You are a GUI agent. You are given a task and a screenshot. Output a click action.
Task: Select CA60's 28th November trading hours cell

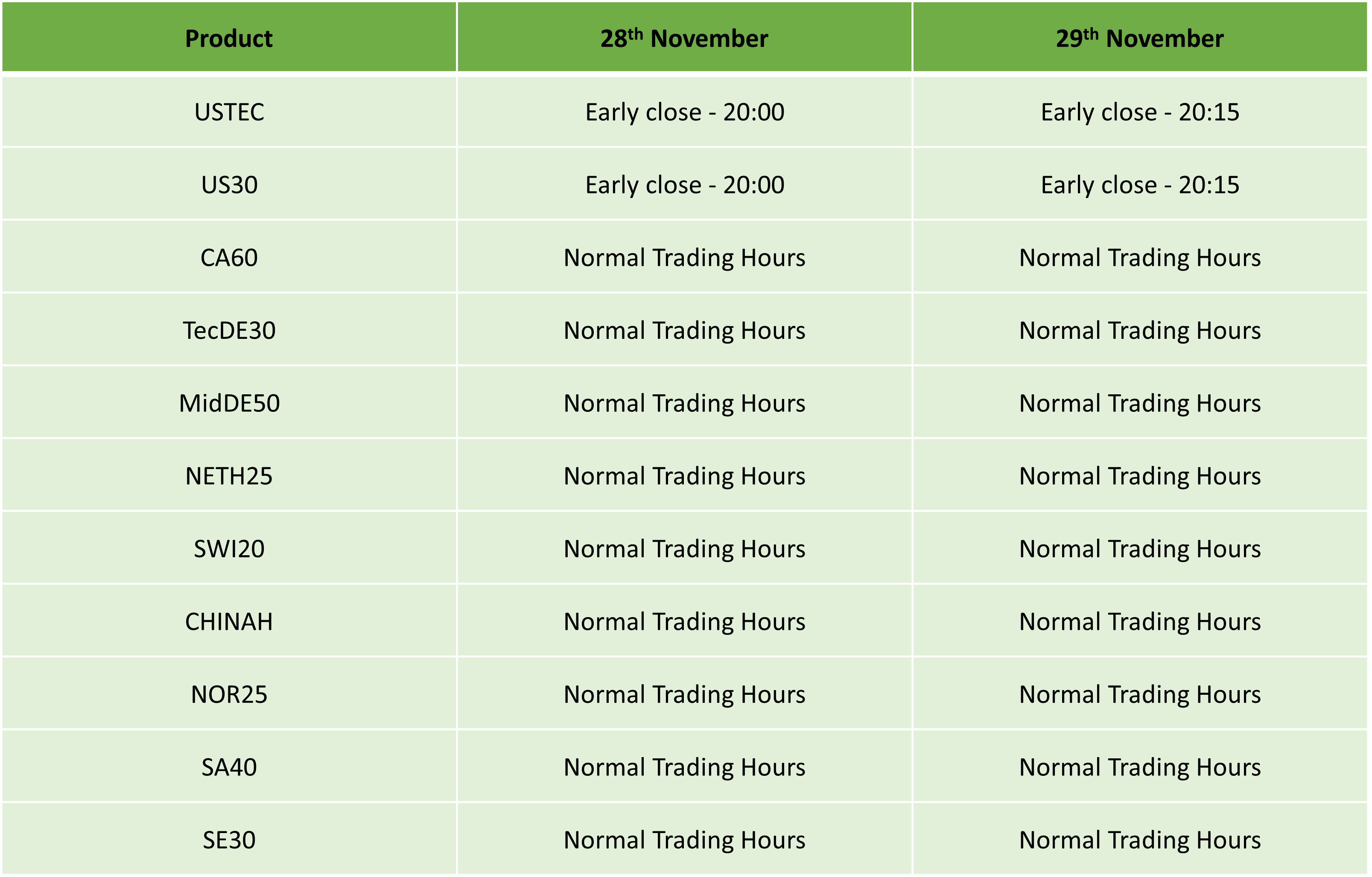pos(684,257)
